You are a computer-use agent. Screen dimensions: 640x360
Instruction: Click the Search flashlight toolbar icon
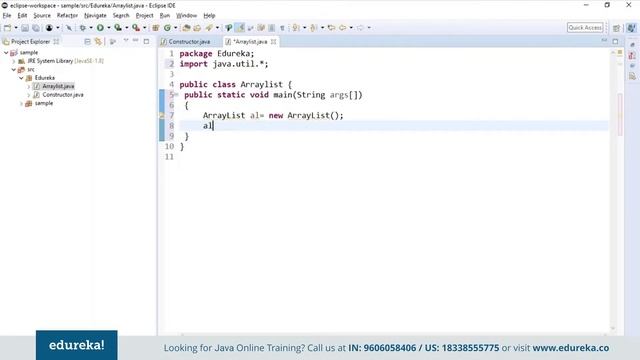click(209, 28)
